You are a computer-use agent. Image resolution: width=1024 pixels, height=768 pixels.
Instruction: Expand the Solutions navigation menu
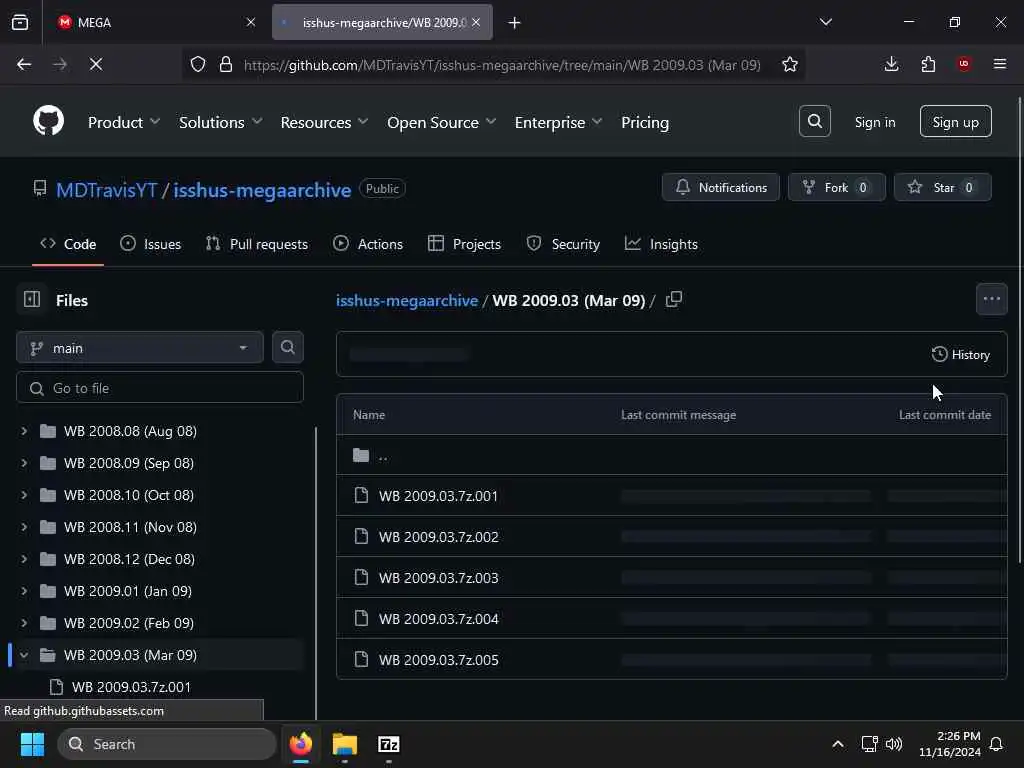pos(221,122)
